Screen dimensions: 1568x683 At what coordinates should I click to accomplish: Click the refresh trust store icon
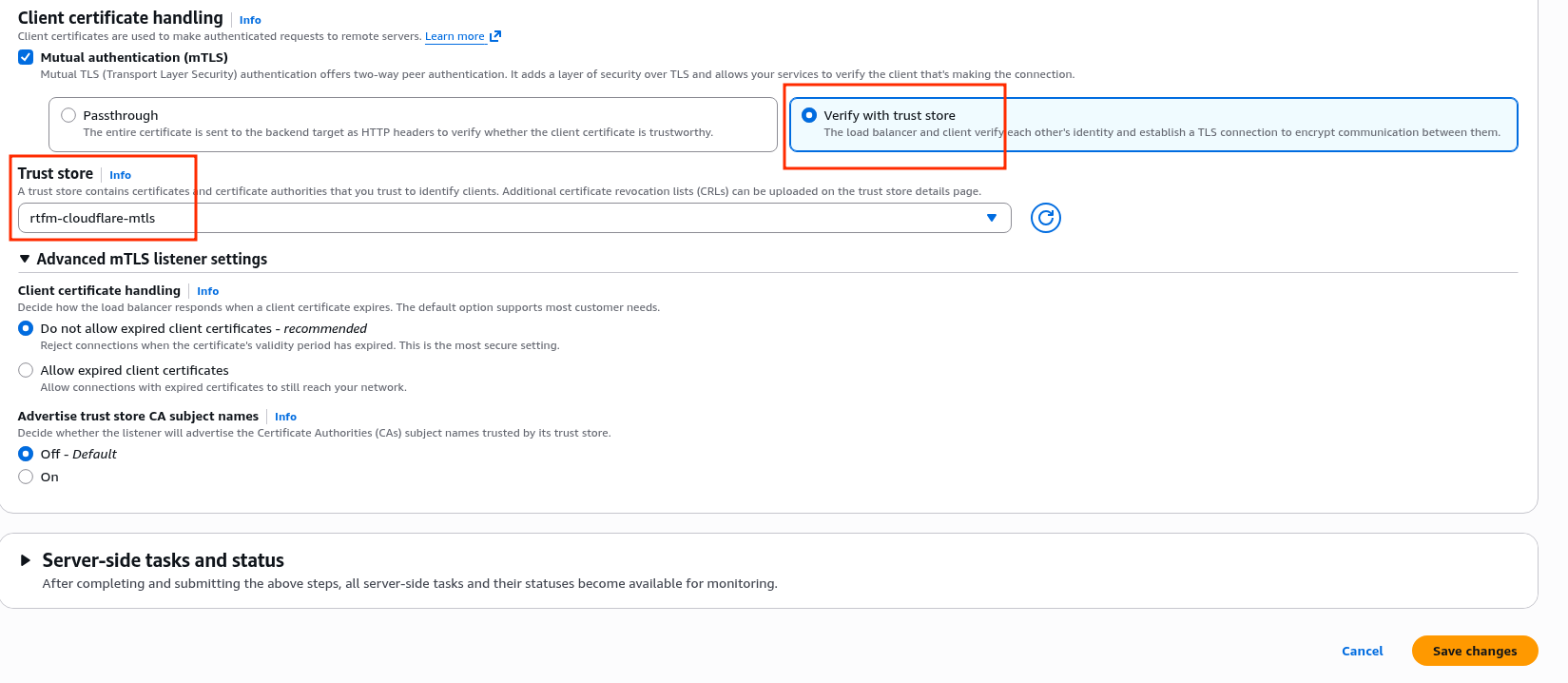(x=1045, y=218)
